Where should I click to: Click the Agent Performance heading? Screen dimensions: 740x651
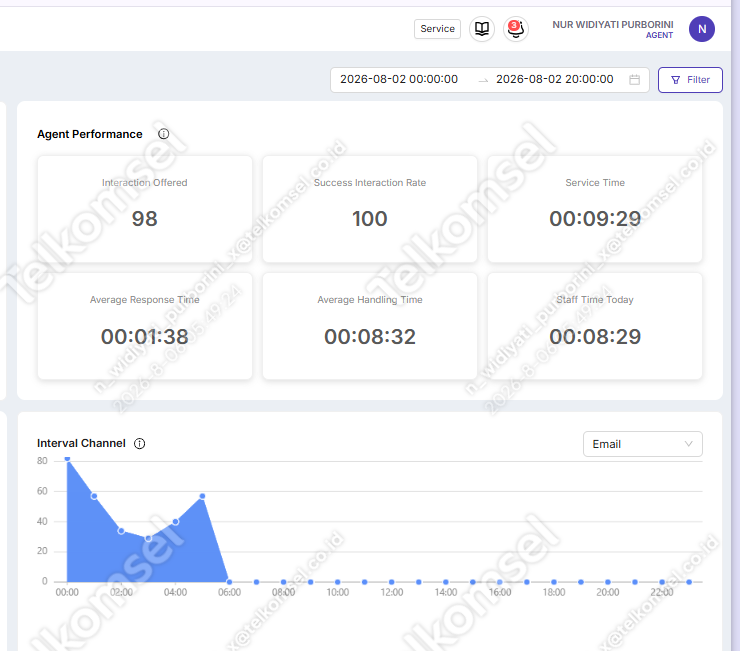click(90, 134)
